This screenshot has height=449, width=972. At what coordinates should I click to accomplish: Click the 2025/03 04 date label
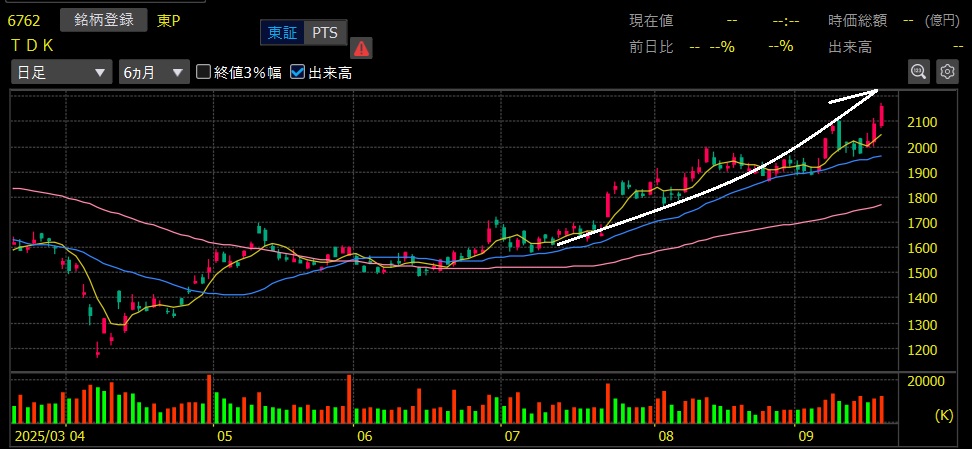(x=48, y=437)
